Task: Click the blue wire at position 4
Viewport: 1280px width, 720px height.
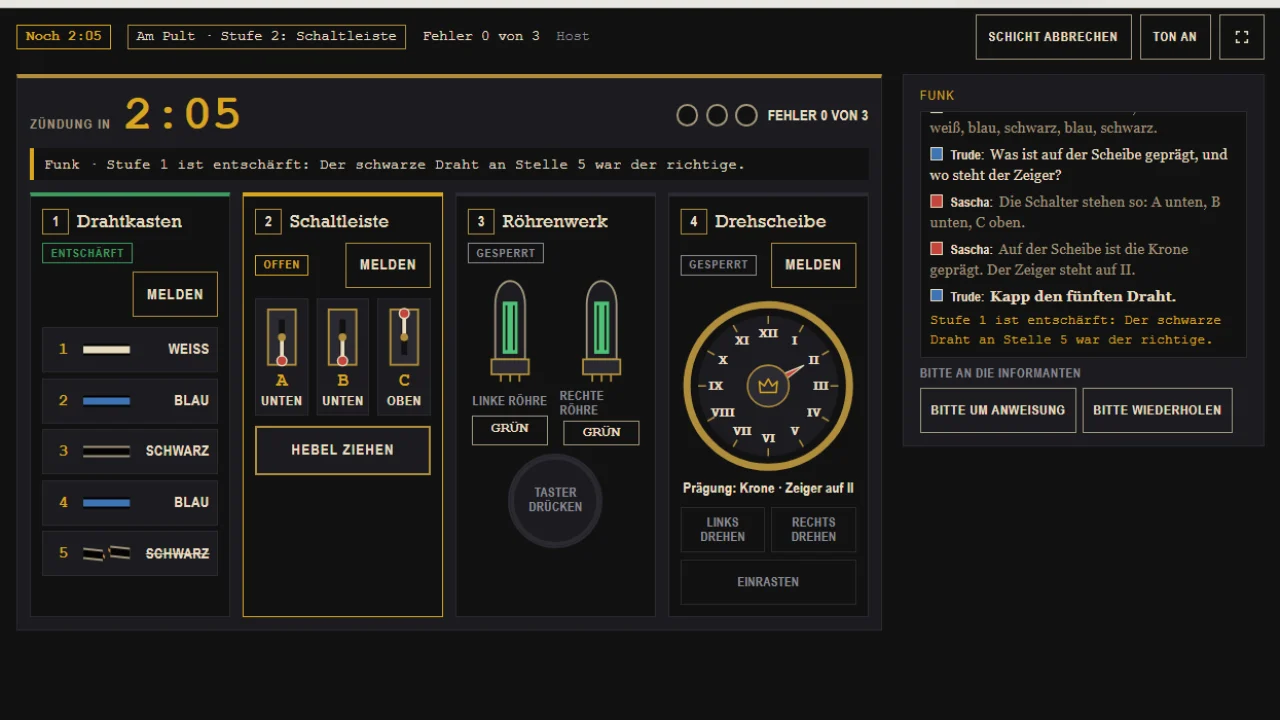Action: (x=130, y=502)
